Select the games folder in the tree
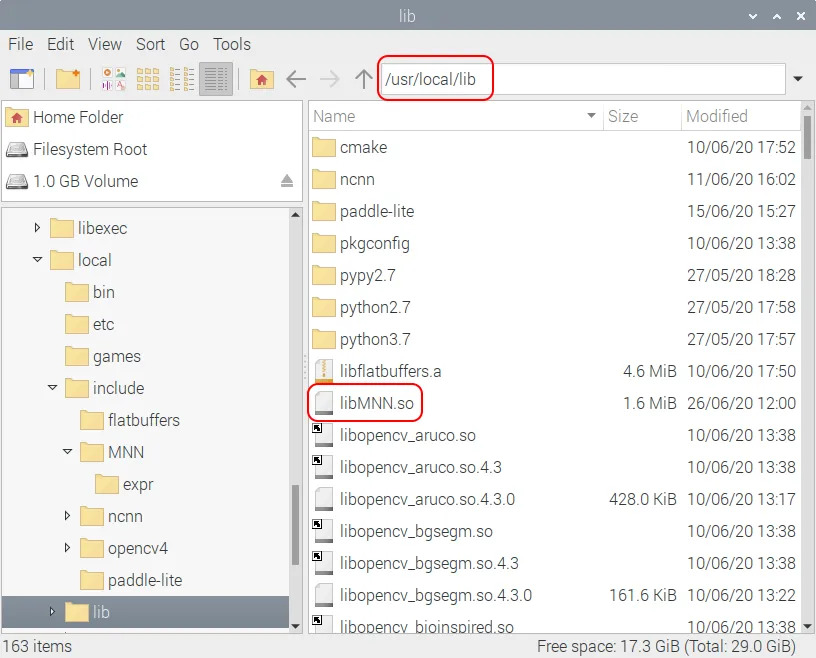The height and width of the screenshot is (658, 816). (x=103, y=357)
